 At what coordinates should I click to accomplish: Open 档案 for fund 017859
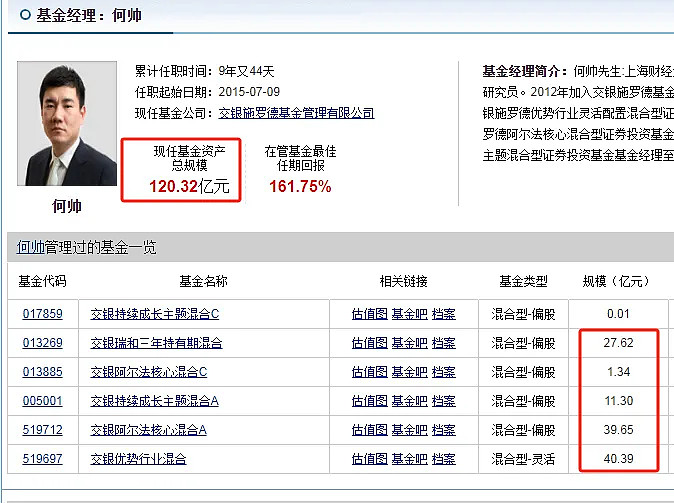point(444,314)
